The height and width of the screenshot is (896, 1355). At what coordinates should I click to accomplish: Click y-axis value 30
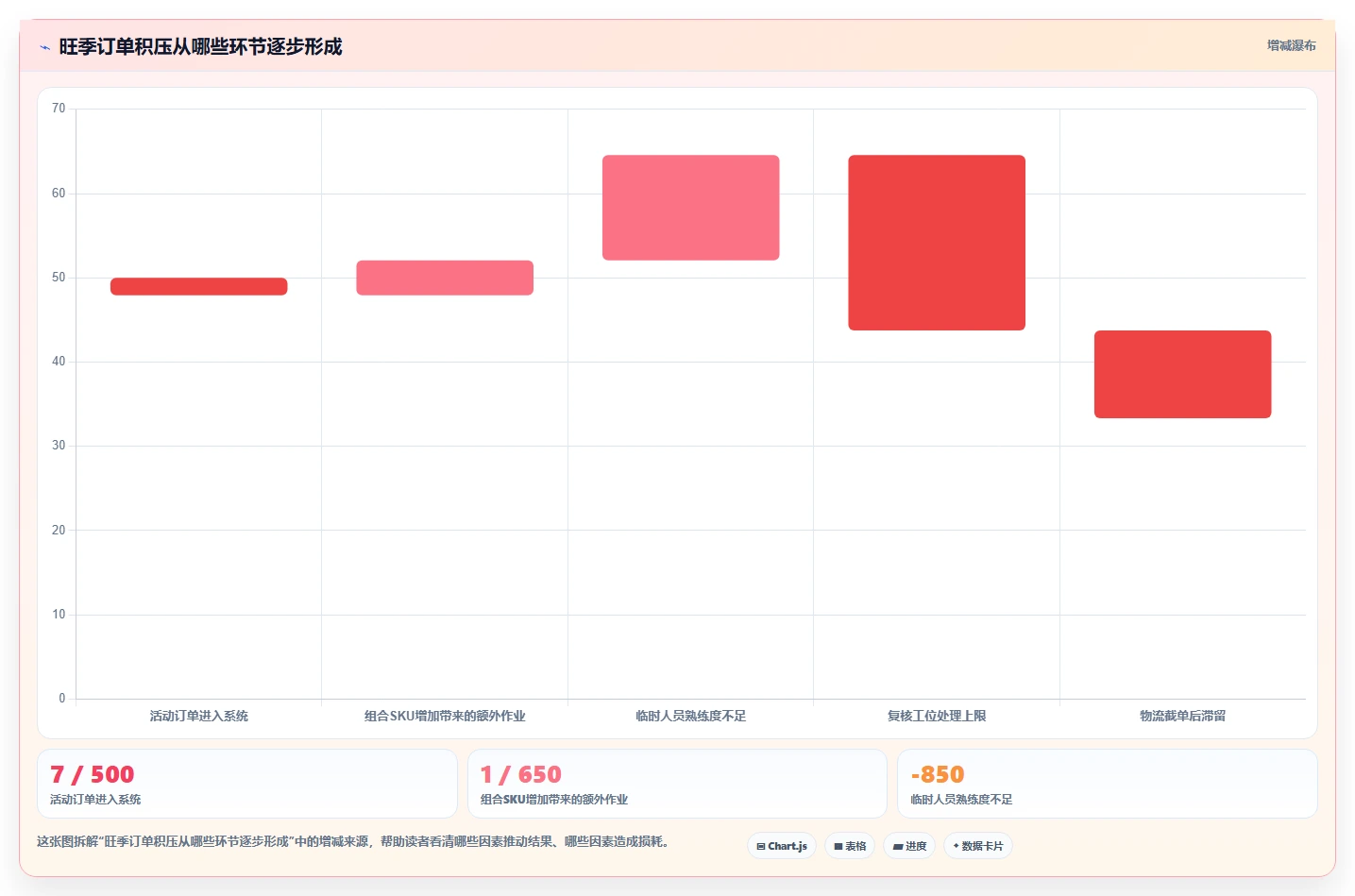[59, 446]
